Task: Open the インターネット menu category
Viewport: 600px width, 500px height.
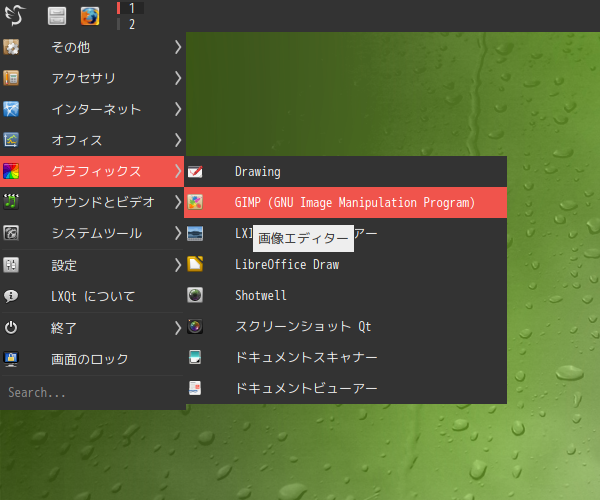Action: point(92,109)
